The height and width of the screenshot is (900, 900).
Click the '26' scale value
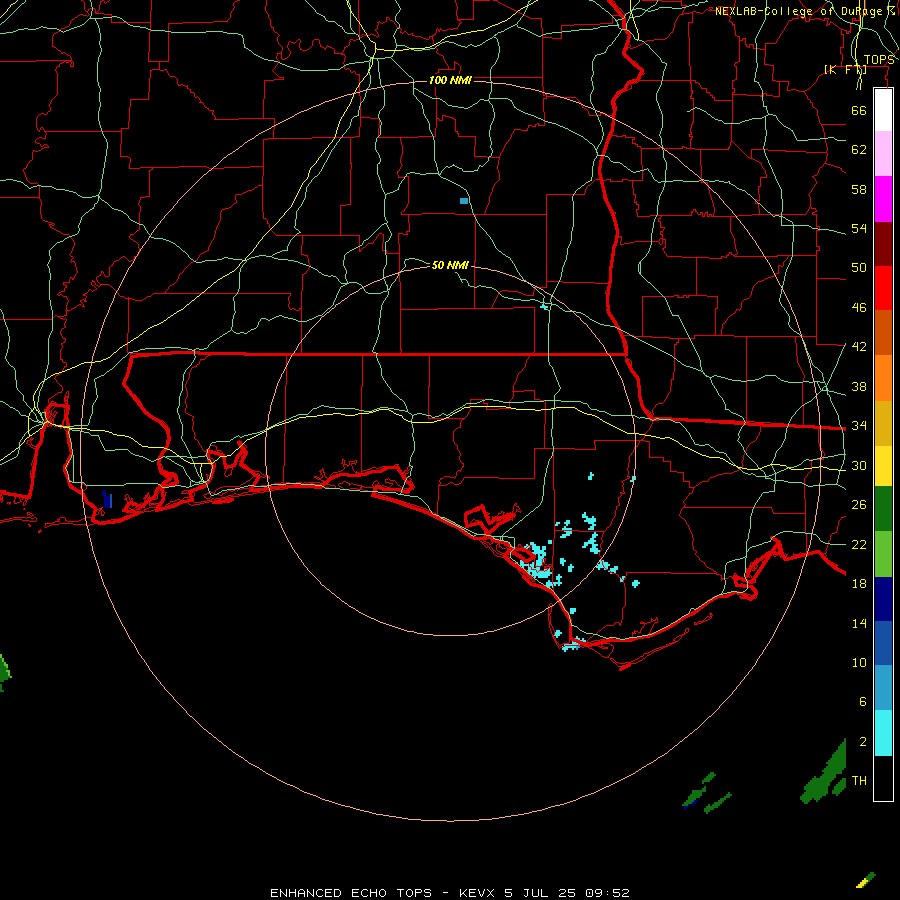[x=859, y=505]
